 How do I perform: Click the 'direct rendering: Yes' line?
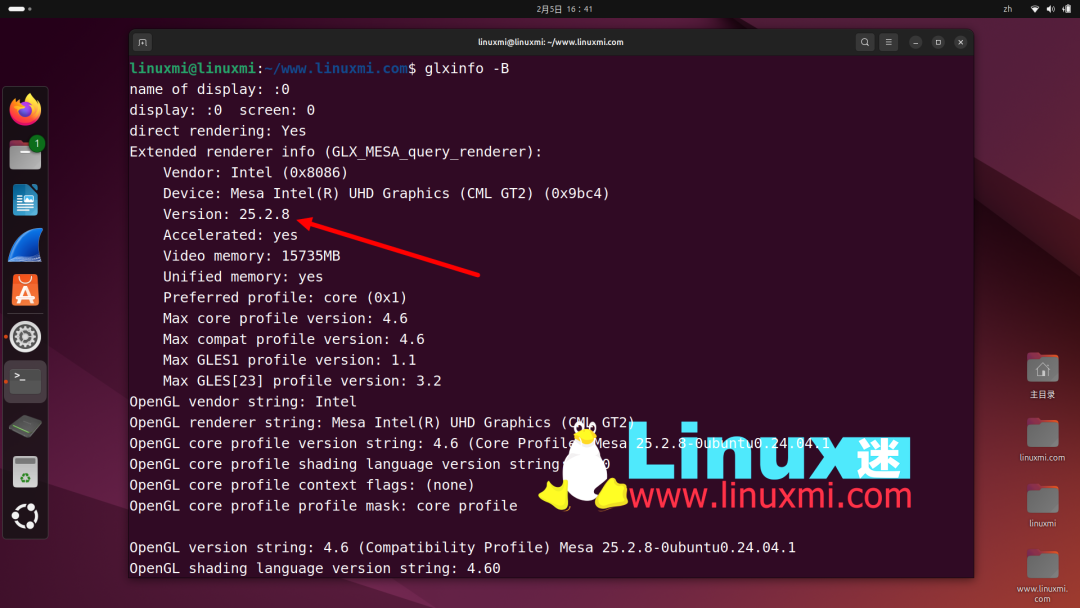point(218,131)
